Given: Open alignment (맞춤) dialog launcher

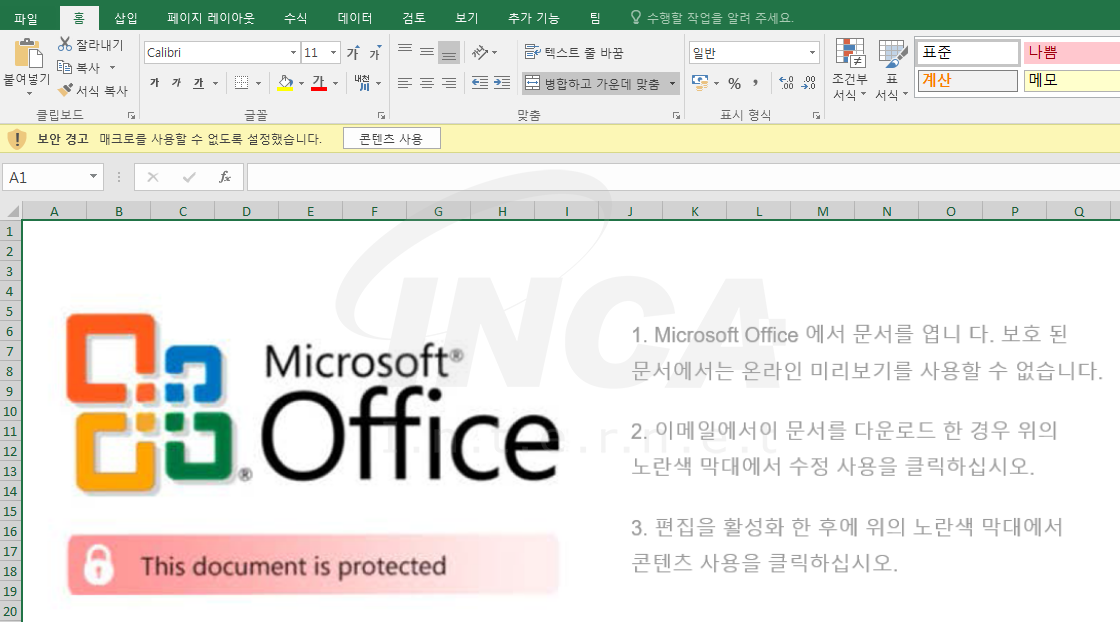Looking at the screenshot, I should [x=676, y=115].
